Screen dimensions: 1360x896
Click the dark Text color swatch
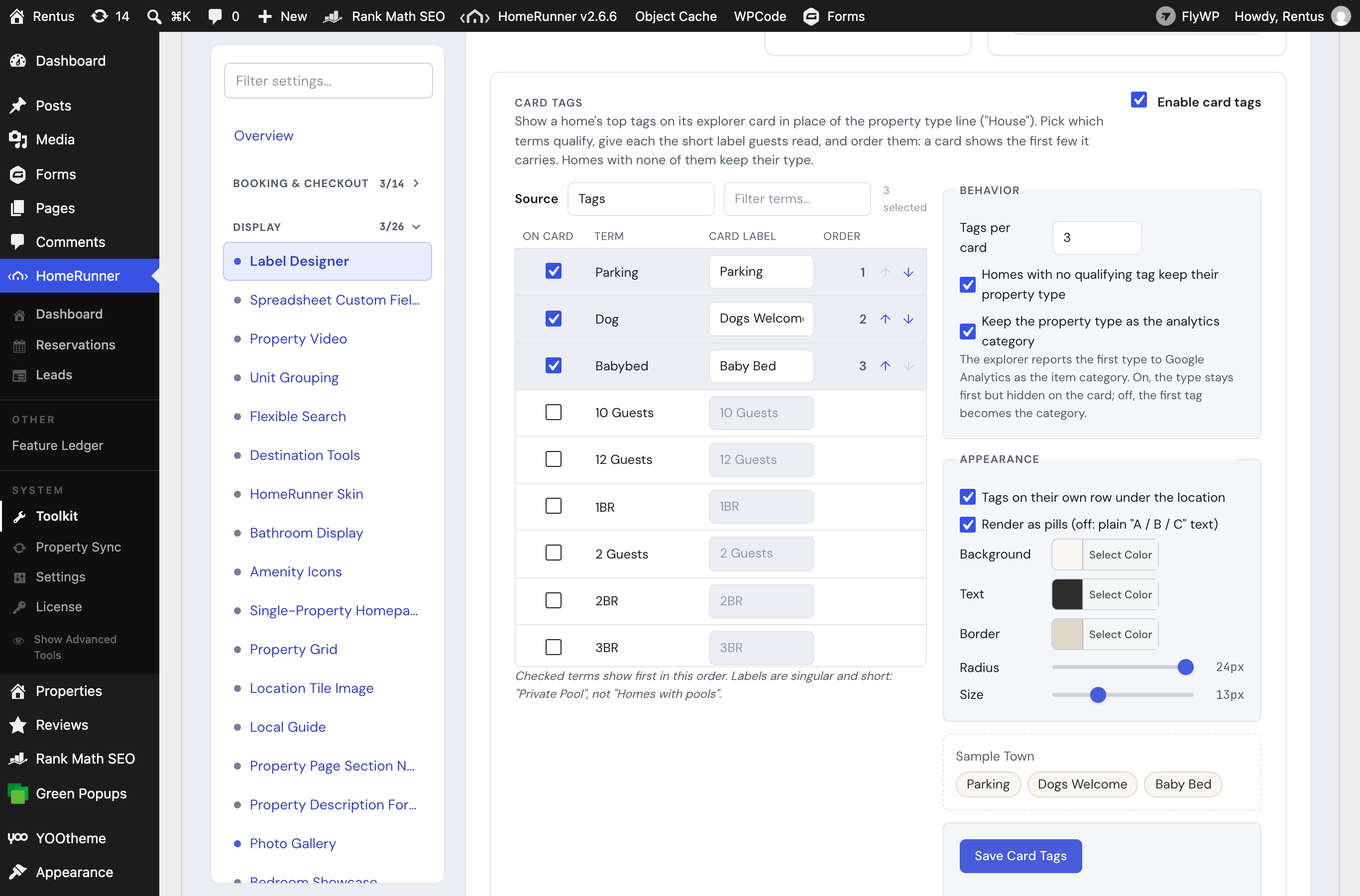pyautogui.click(x=1067, y=594)
